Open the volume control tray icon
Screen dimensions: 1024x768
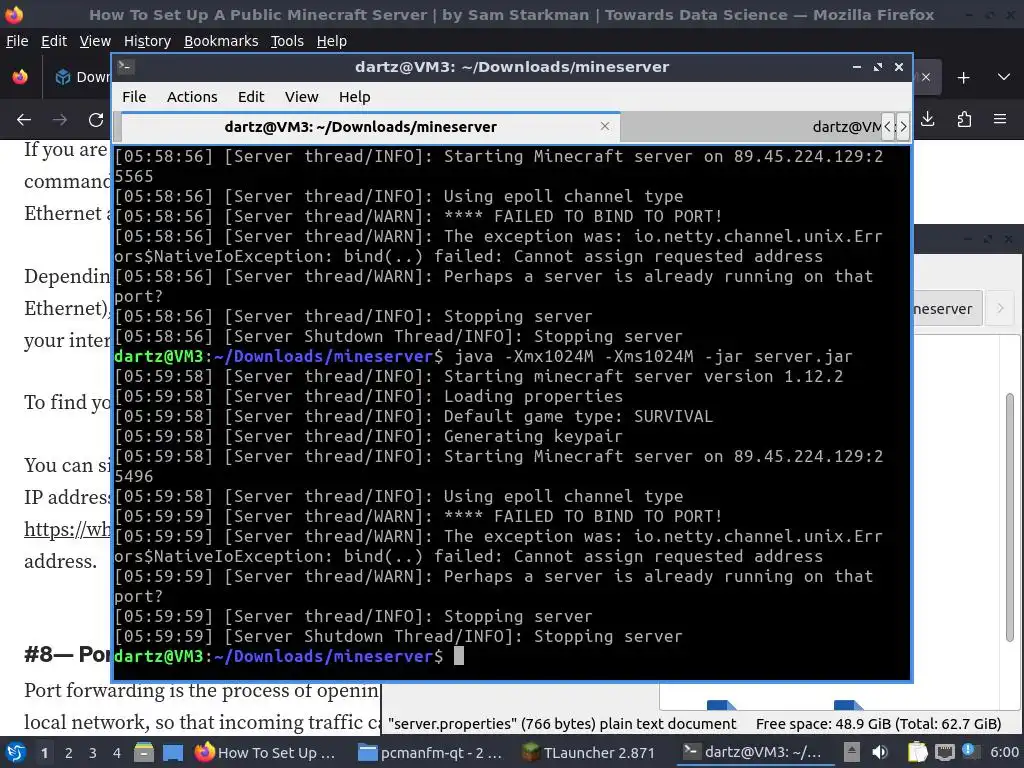(x=880, y=752)
